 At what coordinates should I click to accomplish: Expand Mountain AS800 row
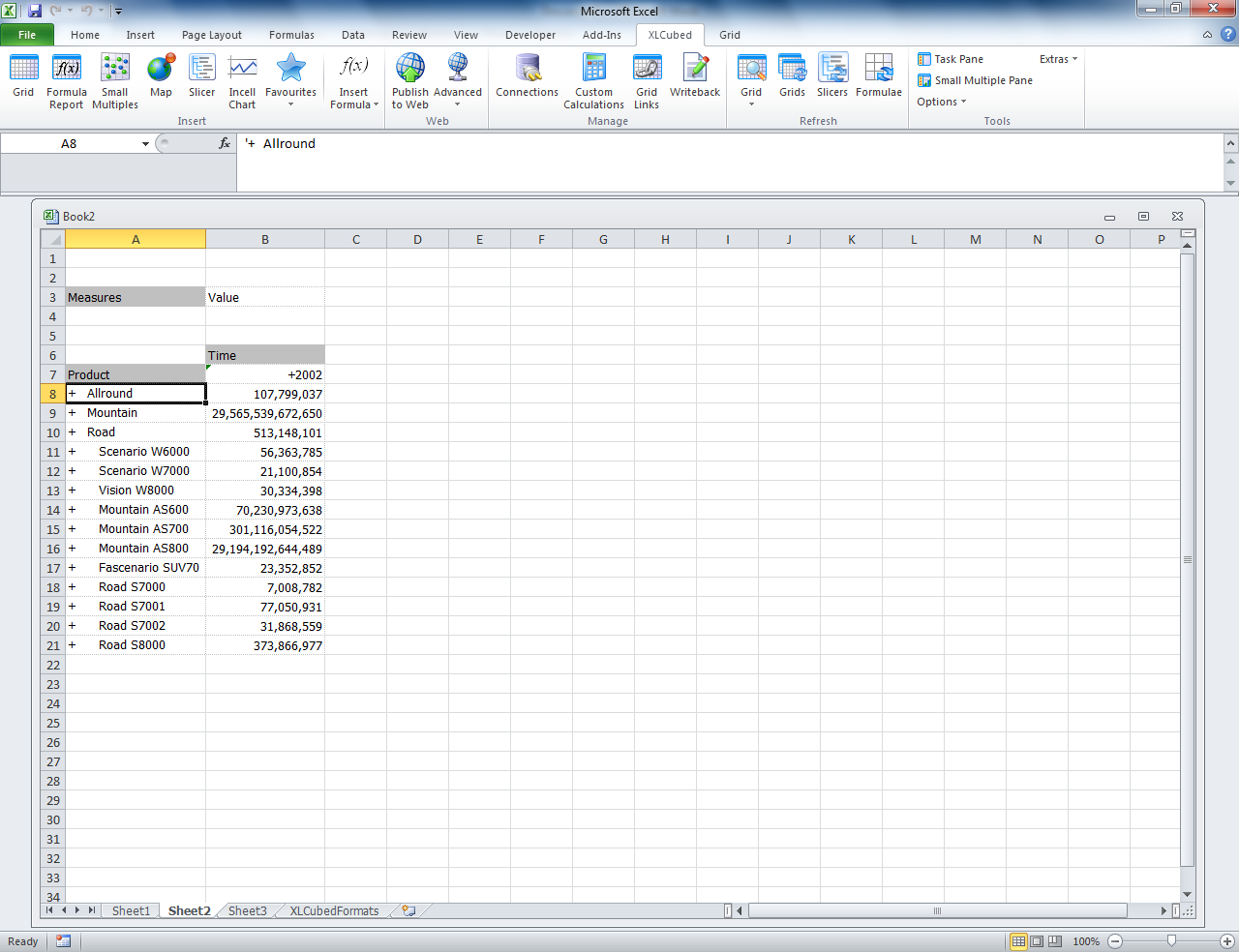72,549
